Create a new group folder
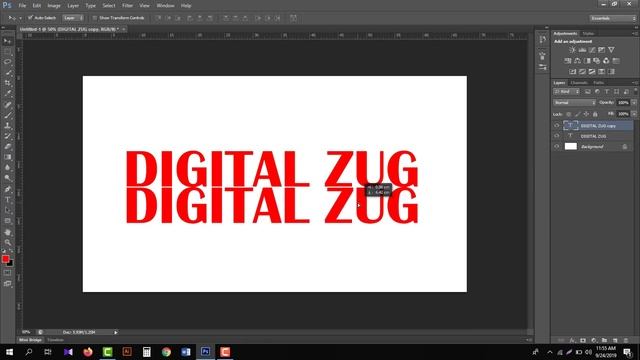 (x=604, y=340)
